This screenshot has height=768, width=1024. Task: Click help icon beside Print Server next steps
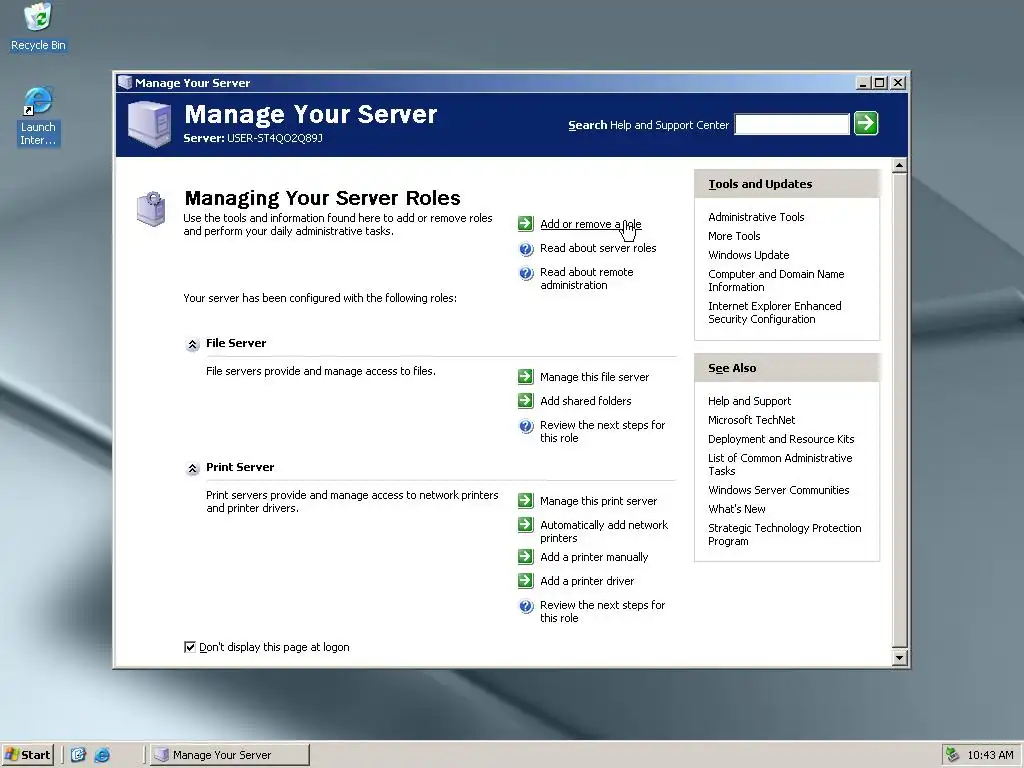(526, 606)
